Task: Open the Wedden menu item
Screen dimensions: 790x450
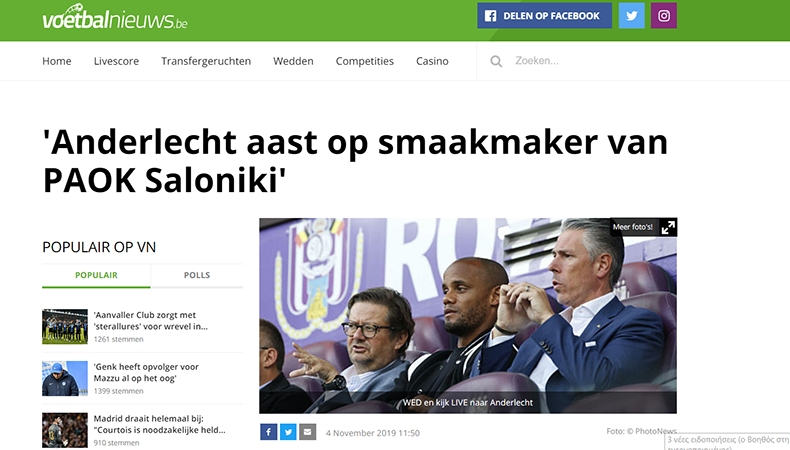Action: pyautogui.click(x=293, y=61)
